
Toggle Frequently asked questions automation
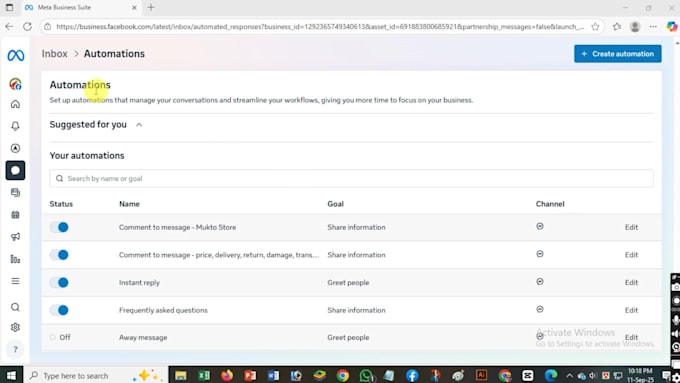pos(59,311)
